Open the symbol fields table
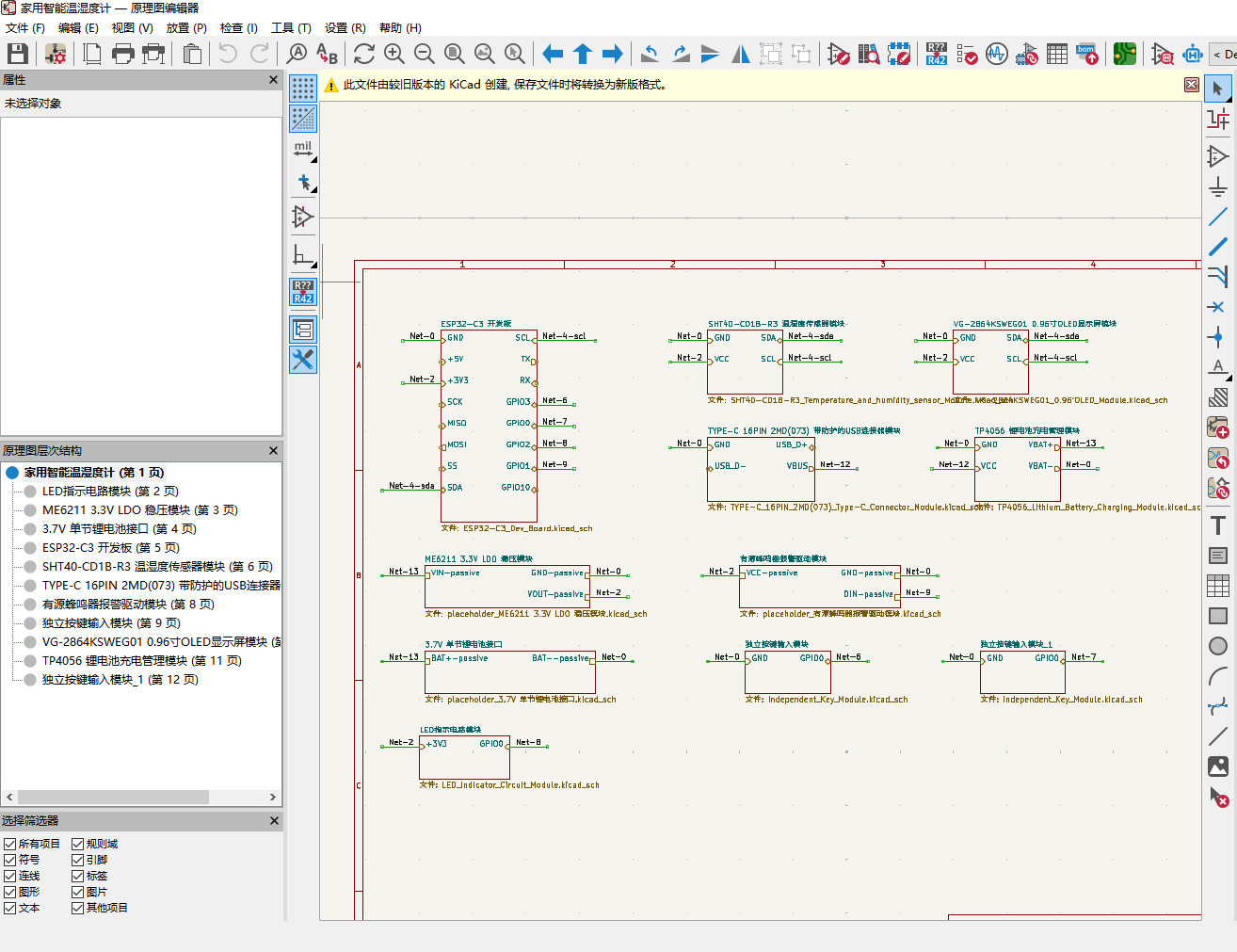1237x952 pixels. [x=1057, y=54]
